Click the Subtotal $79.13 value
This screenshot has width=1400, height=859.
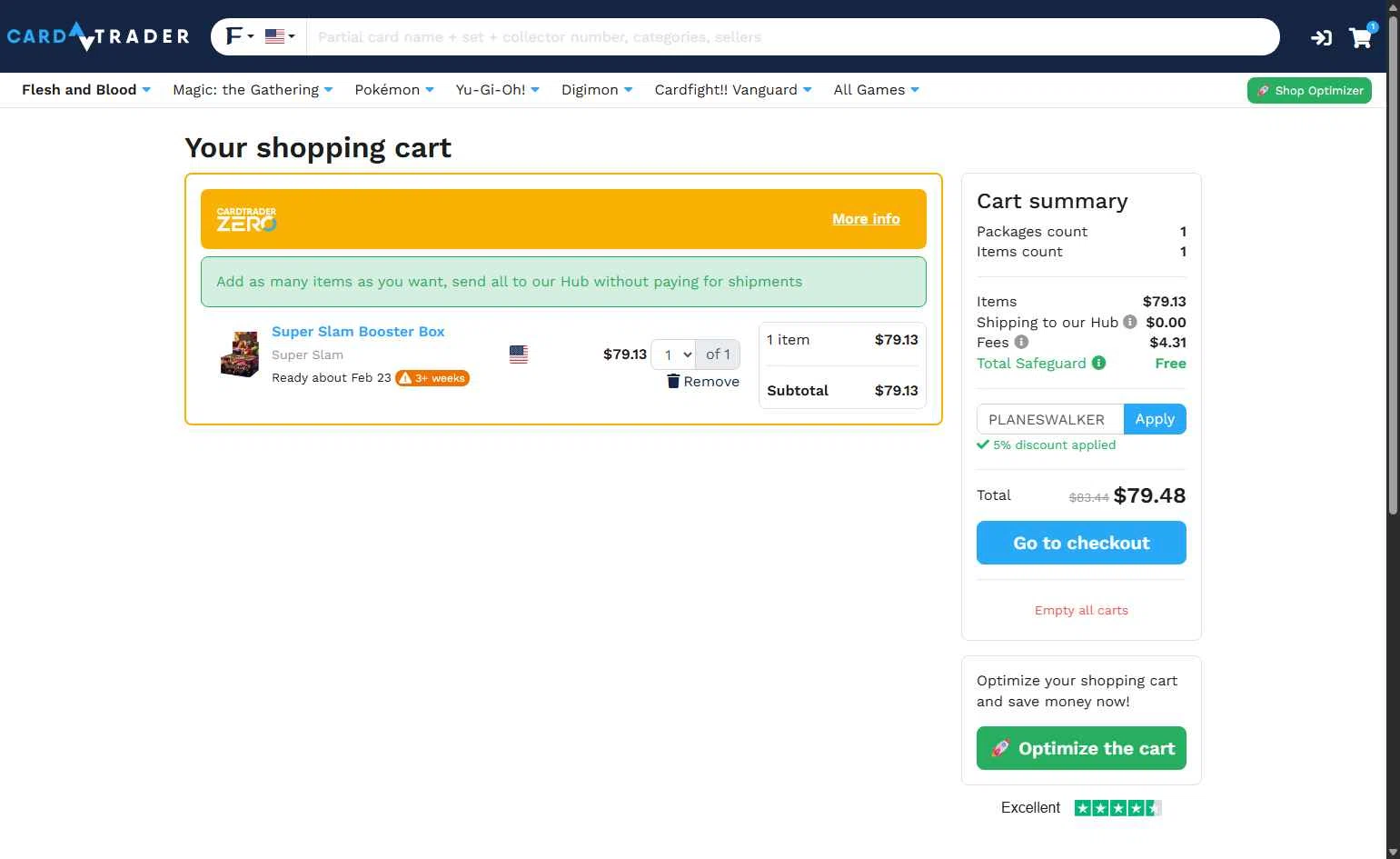pyautogui.click(x=896, y=391)
